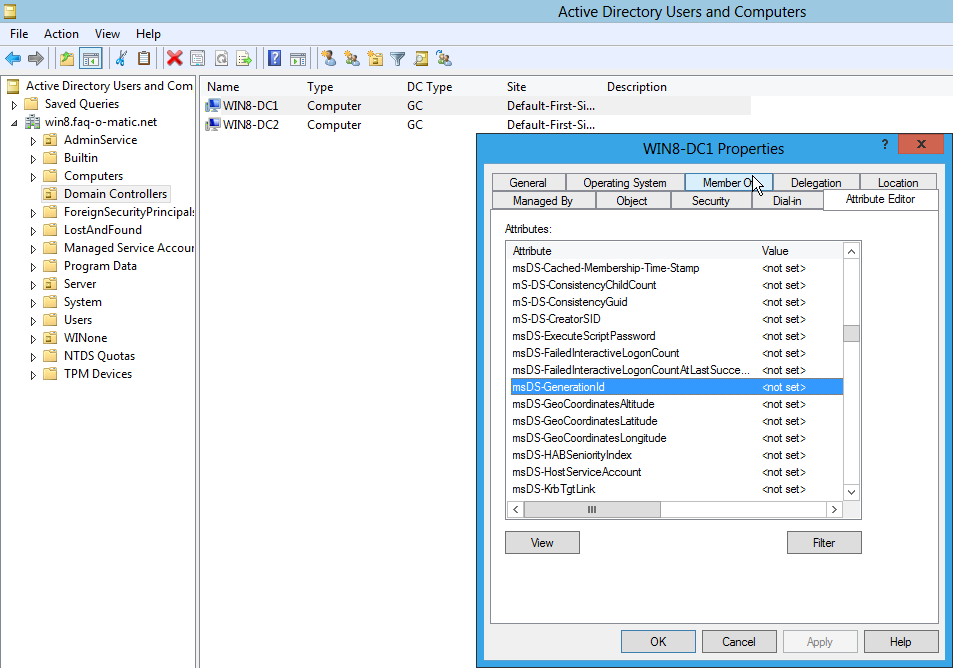
Task: Click the Up one level folder icon
Action: coord(67,59)
